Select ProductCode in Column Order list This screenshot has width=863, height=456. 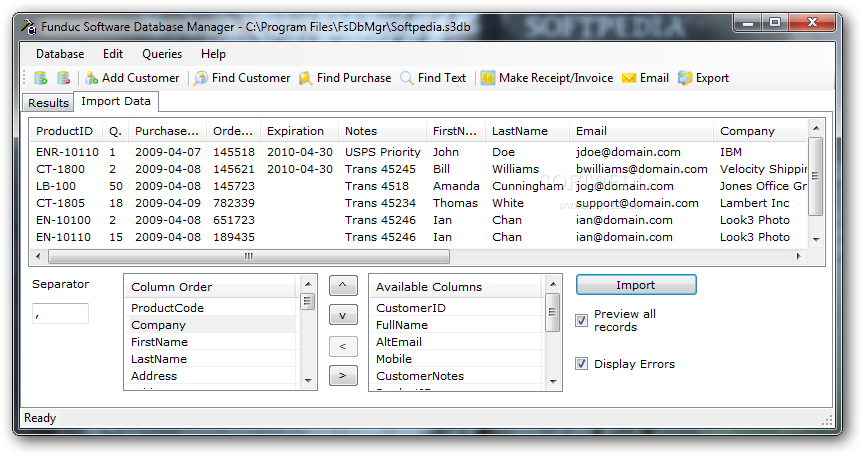coord(212,308)
